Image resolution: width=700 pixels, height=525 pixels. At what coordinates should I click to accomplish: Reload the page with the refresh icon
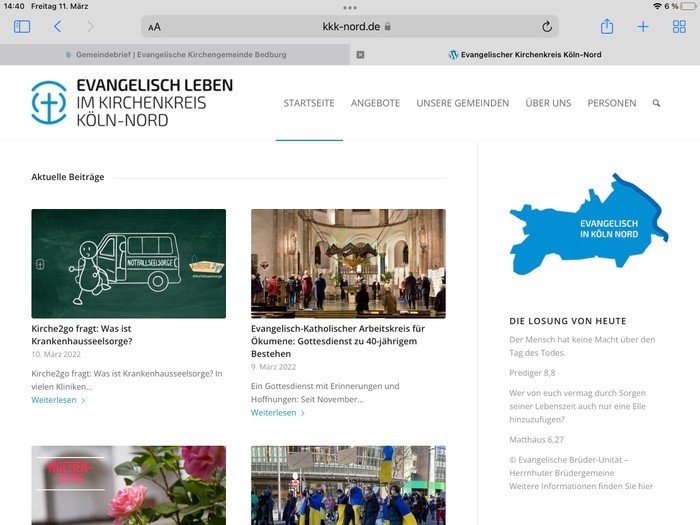pos(546,27)
